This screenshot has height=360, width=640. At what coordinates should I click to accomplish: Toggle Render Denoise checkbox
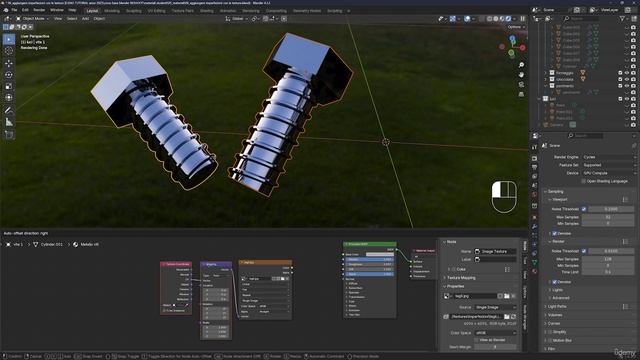[554, 282]
